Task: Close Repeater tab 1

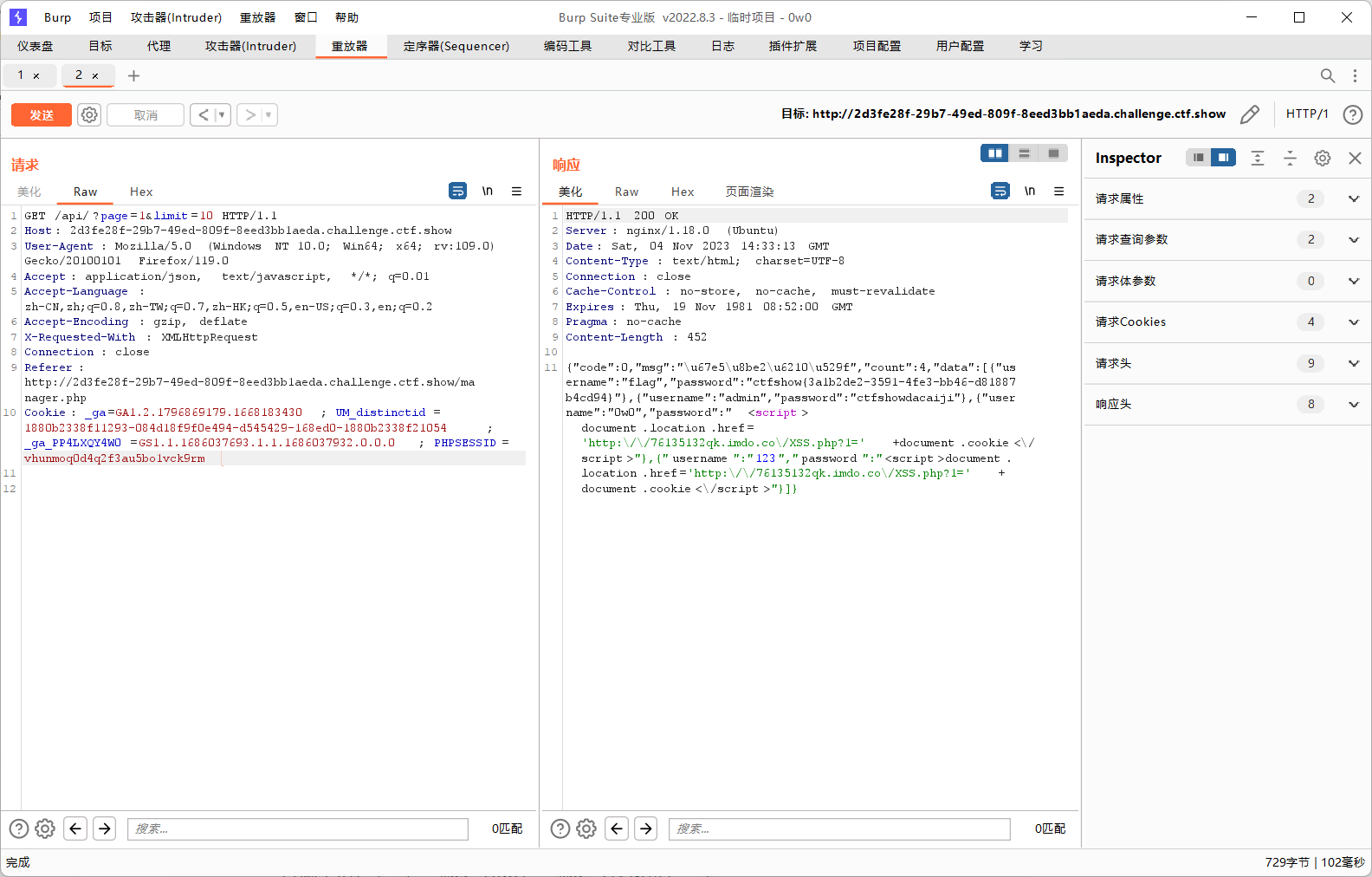Action: point(36,76)
